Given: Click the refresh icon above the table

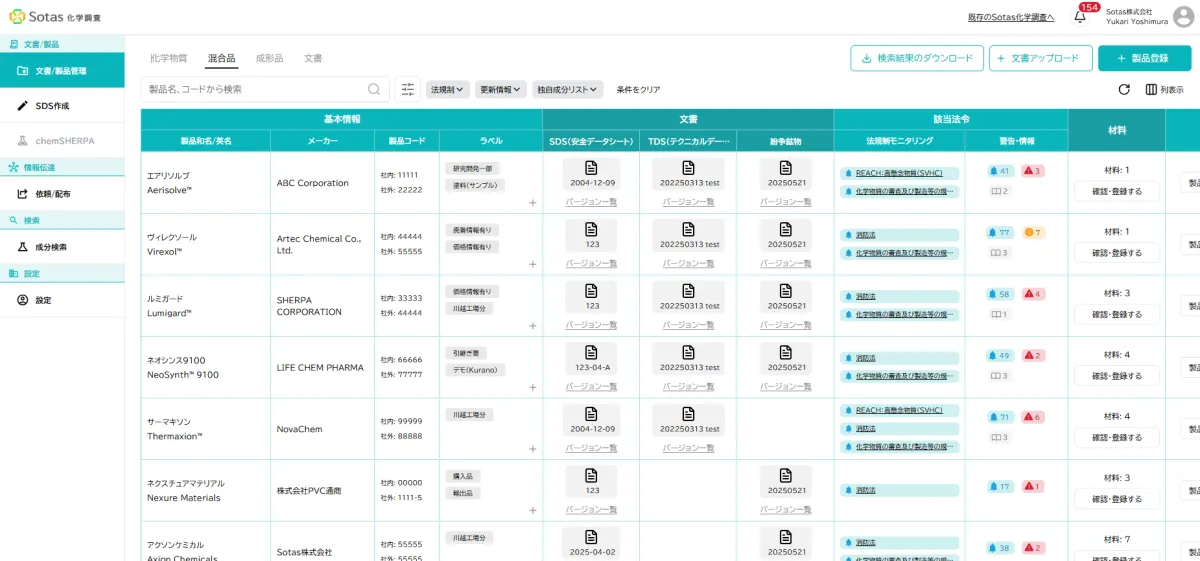Looking at the screenshot, I should click(1124, 90).
